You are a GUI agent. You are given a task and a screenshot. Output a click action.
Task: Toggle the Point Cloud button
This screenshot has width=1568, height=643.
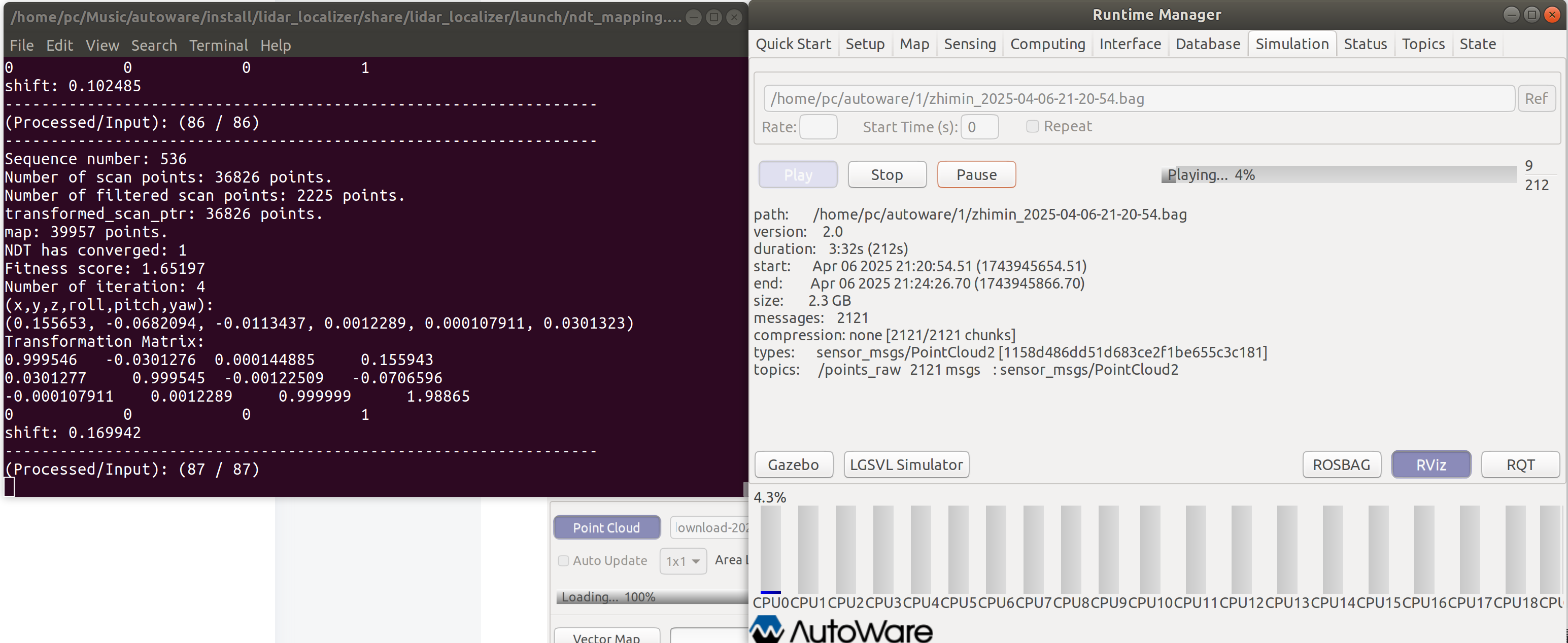click(606, 527)
